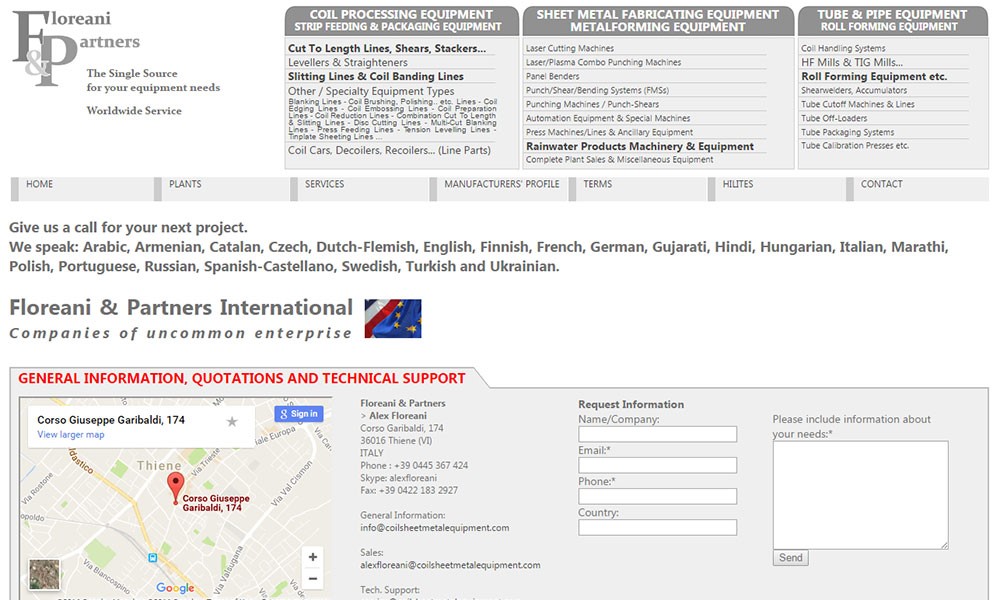
Task: Click the red map pin marker
Action: 175,488
